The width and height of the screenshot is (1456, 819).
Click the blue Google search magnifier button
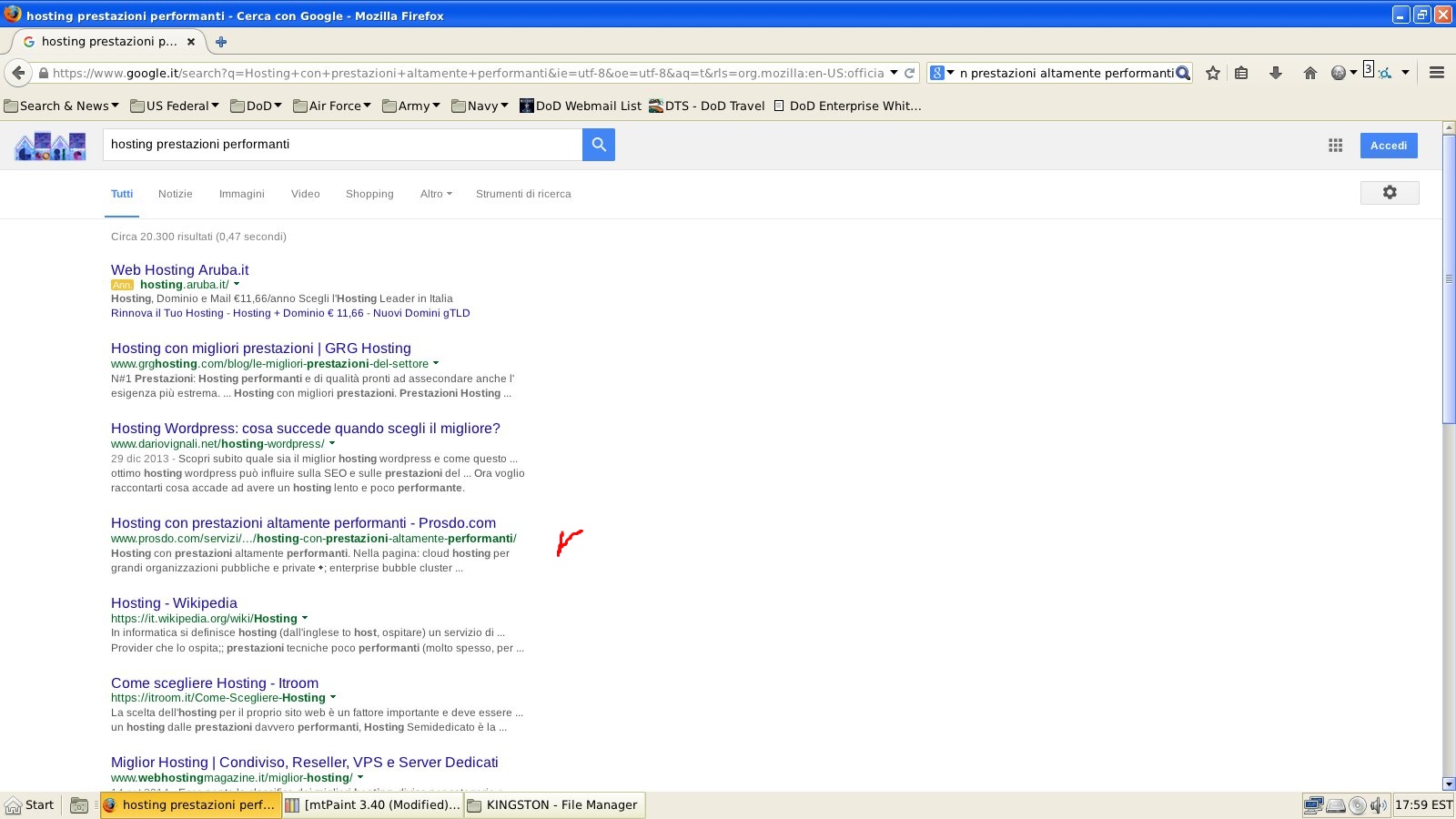click(x=599, y=144)
